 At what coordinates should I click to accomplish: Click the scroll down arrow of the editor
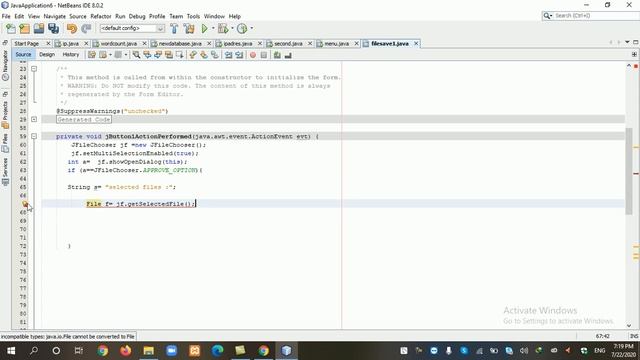[x=629, y=325]
